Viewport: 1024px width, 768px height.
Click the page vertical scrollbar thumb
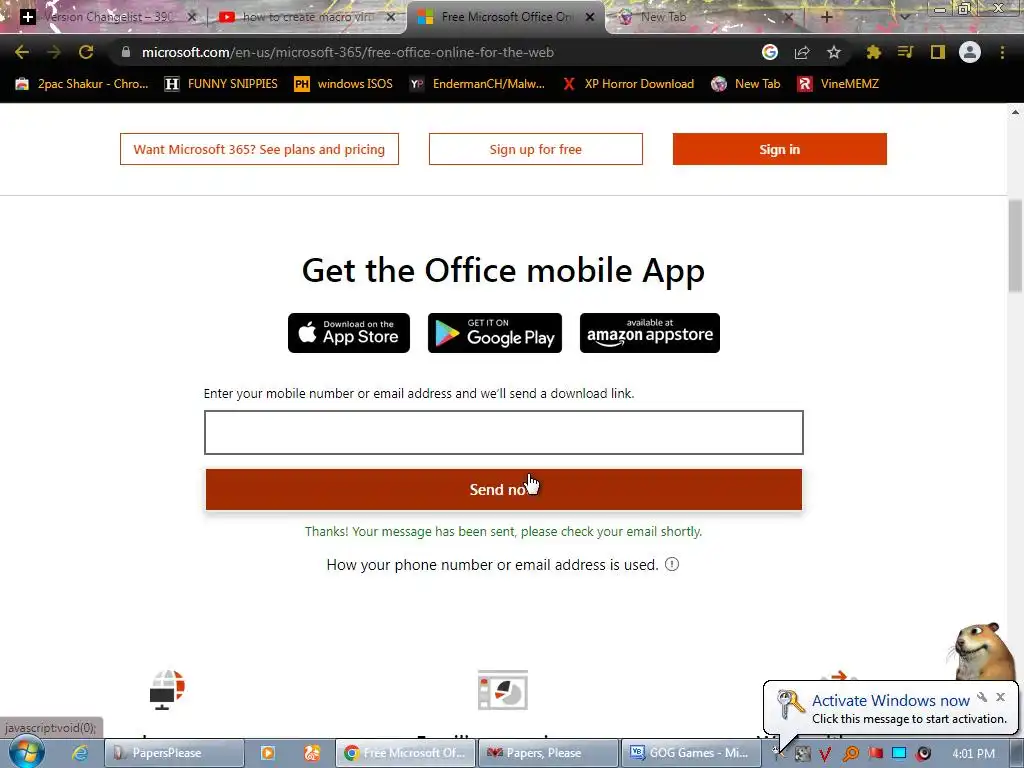pyautogui.click(x=1015, y=246)
